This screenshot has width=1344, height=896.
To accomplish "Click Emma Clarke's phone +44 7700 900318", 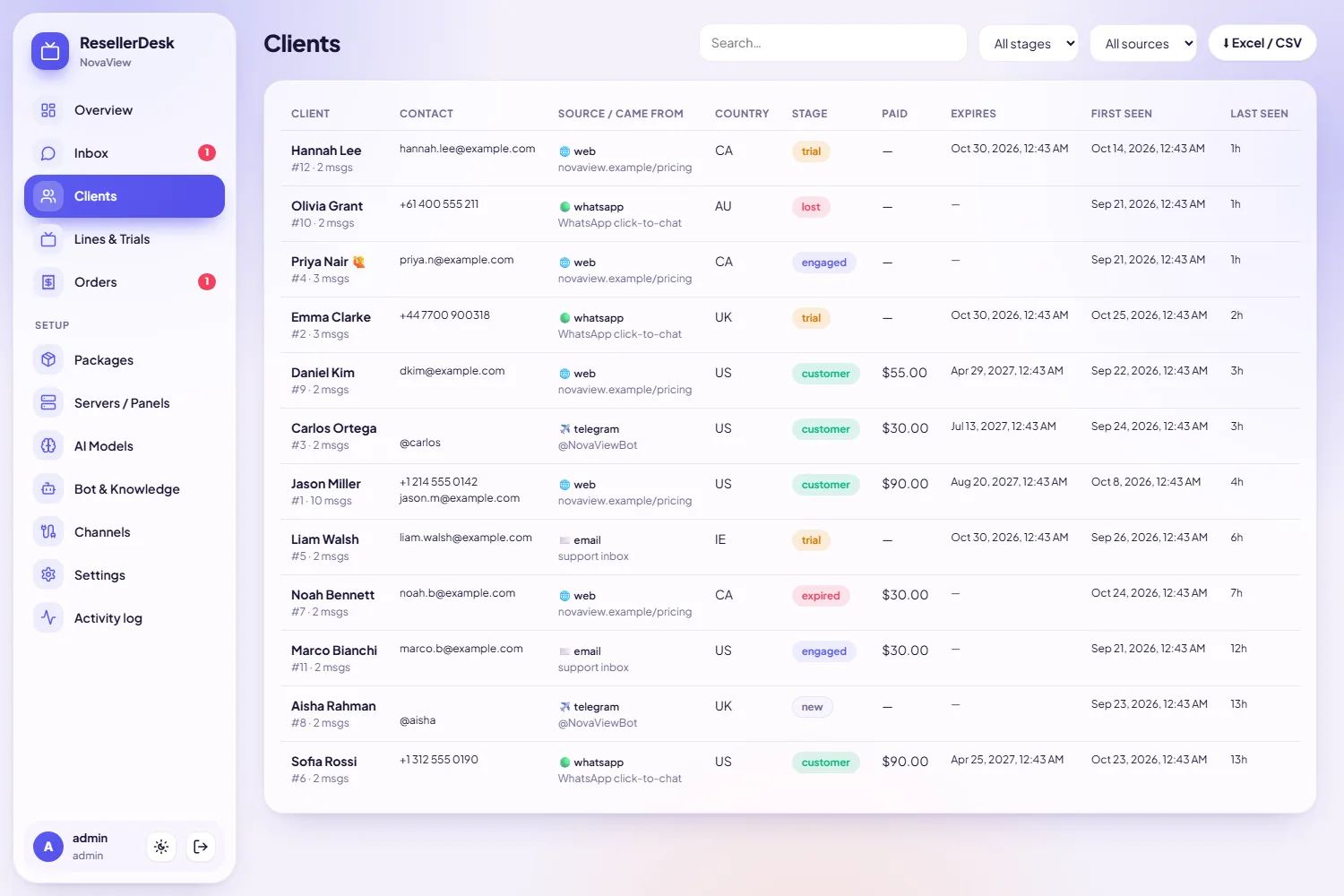I will (444, 315).
